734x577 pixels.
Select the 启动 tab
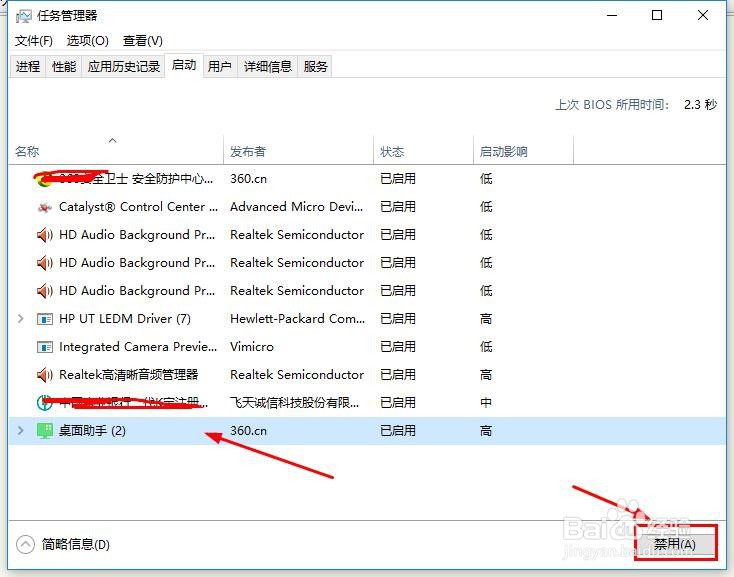pos(184,65)
